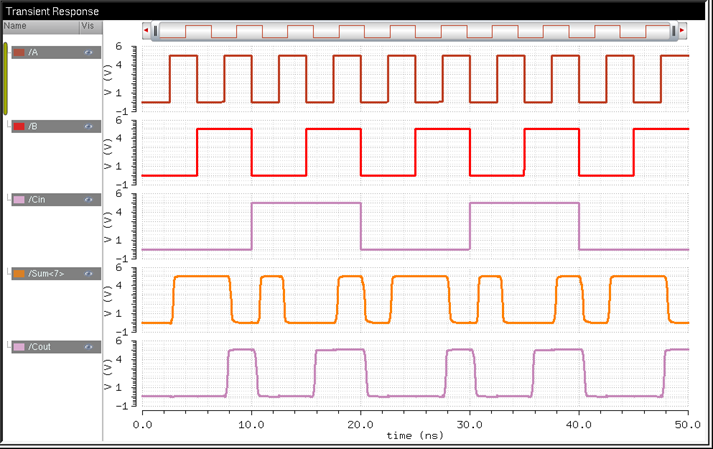Click the pink /Cout color swatch
The image size is (713, 449).
tap(18, 347)
